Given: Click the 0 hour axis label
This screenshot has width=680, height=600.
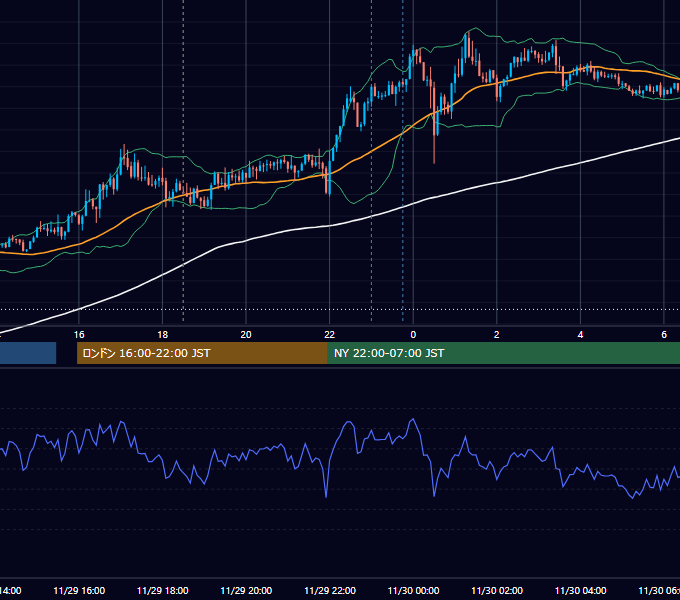Looking at the screenshot, I should click(413, 335).
